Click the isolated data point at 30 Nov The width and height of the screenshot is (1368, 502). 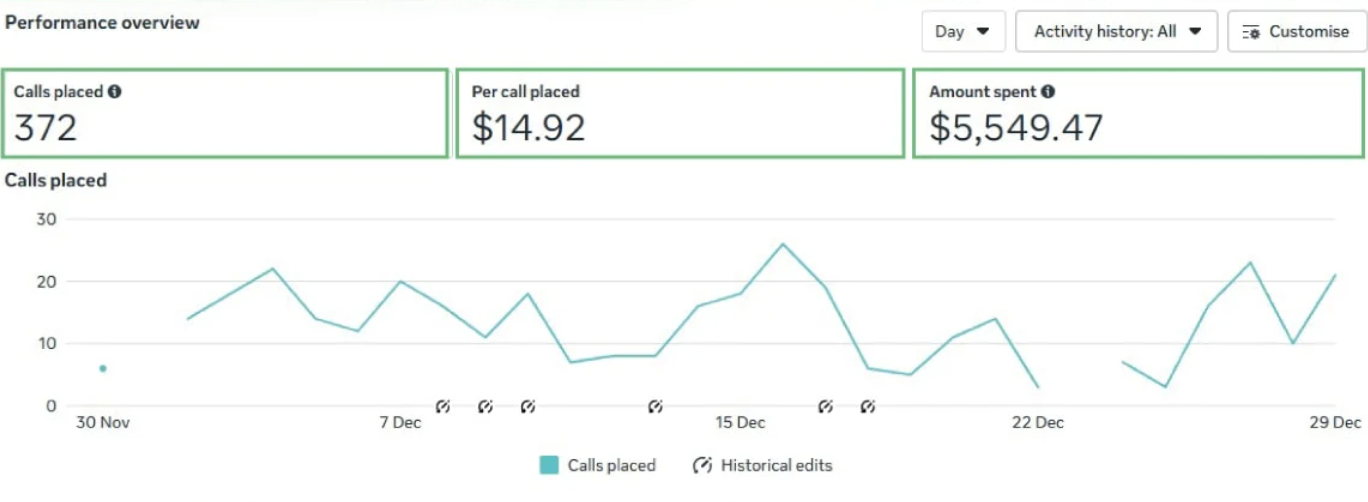pos(102,368)
